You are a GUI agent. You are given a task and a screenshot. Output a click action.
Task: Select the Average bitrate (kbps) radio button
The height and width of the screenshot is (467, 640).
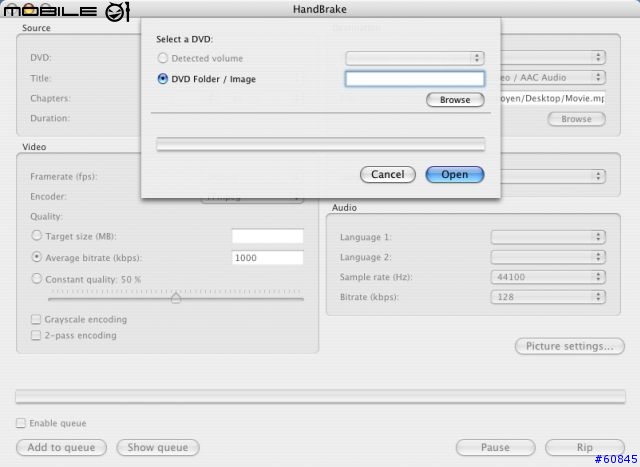click(37, 257)
